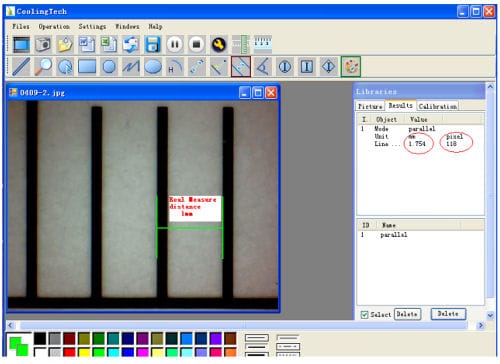
Task: Pick the bright yellow color swatch
Action: tap(84, 352)
